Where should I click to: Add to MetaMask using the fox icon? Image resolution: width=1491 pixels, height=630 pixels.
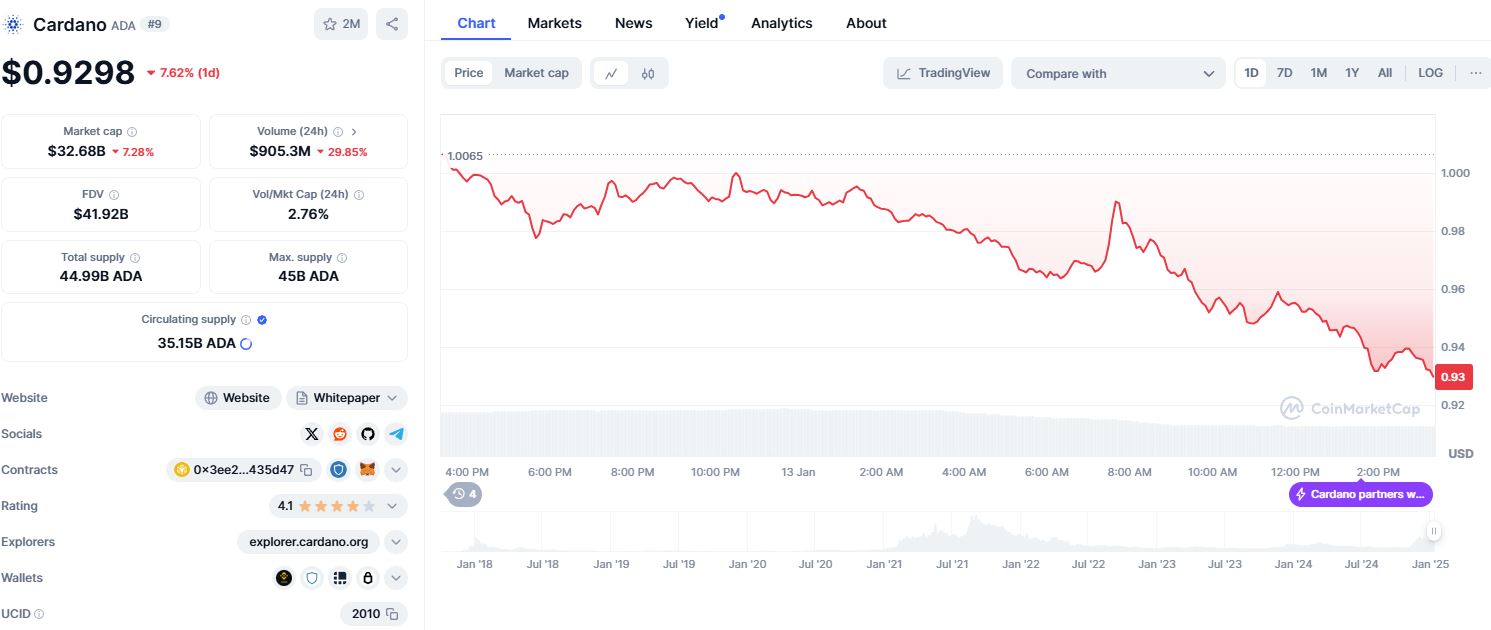pos(368,470)
